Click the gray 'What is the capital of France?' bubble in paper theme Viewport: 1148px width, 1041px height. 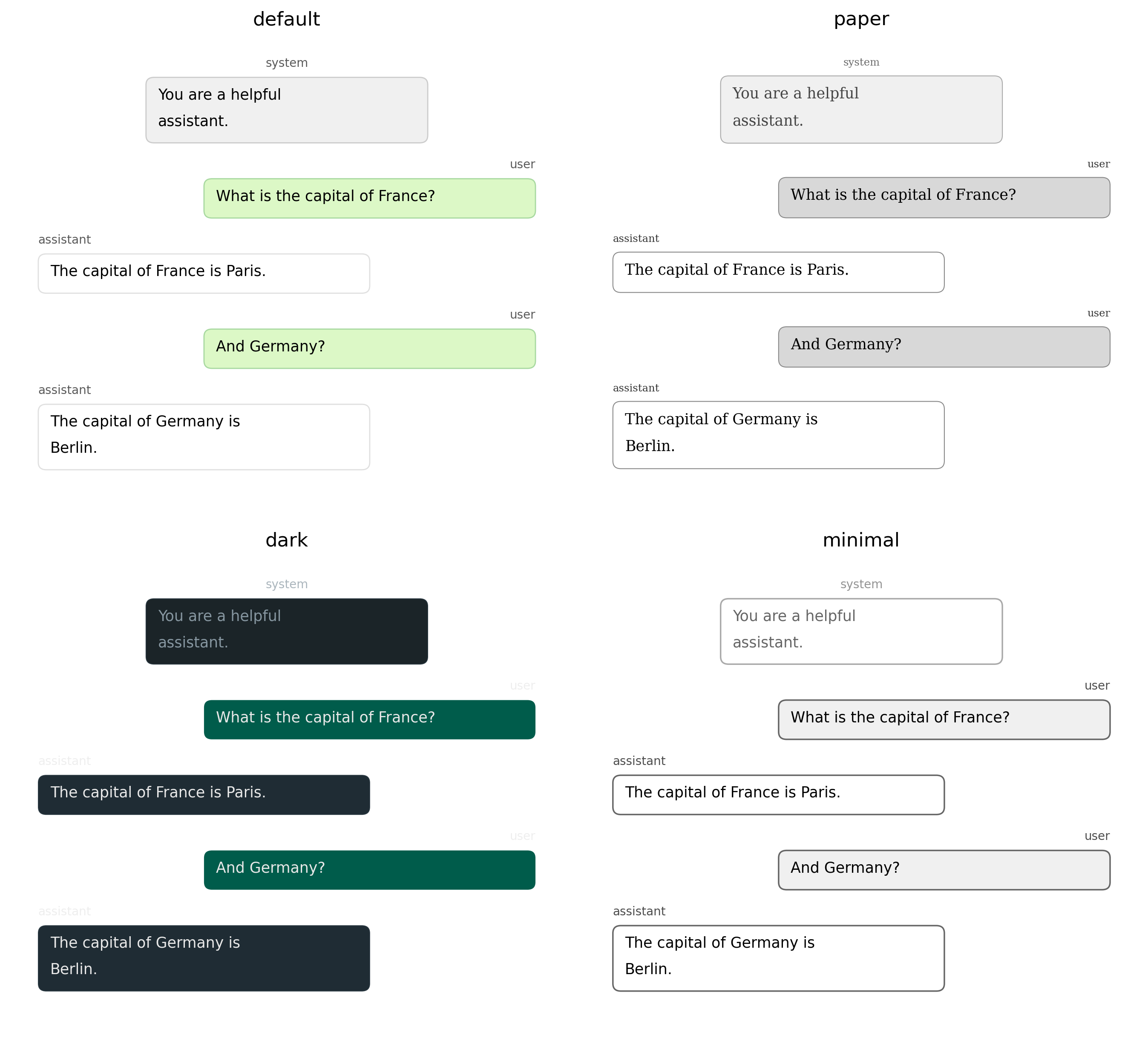click(x=944, y=197)
